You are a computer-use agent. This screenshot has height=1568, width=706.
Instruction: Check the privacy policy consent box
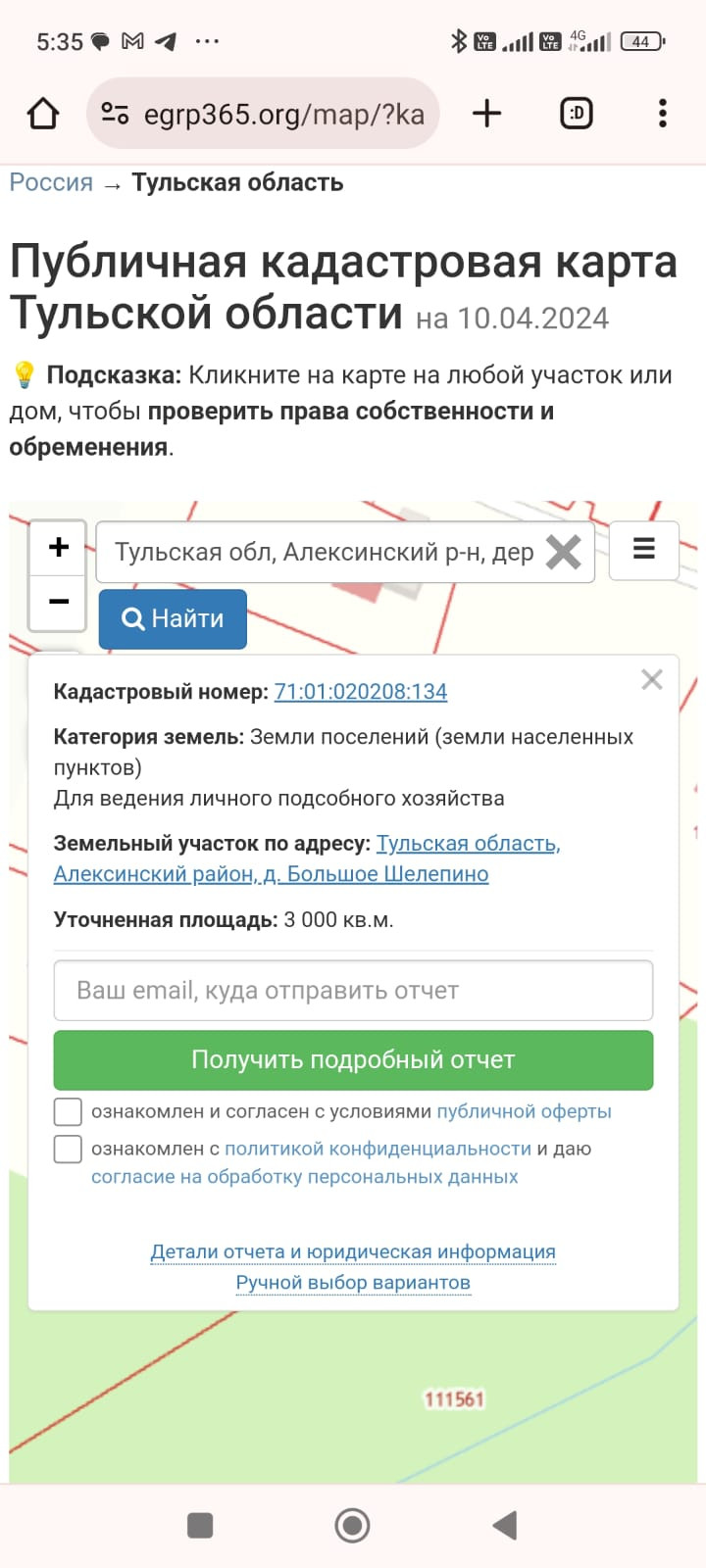point(68,1149)
